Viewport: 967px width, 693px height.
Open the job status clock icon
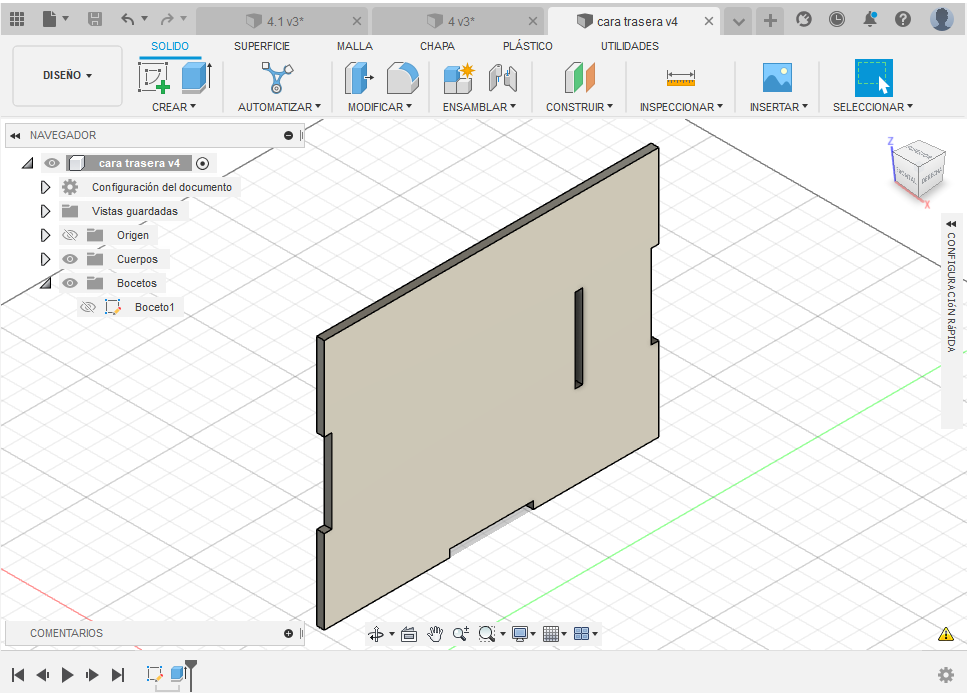coord(837,20)
